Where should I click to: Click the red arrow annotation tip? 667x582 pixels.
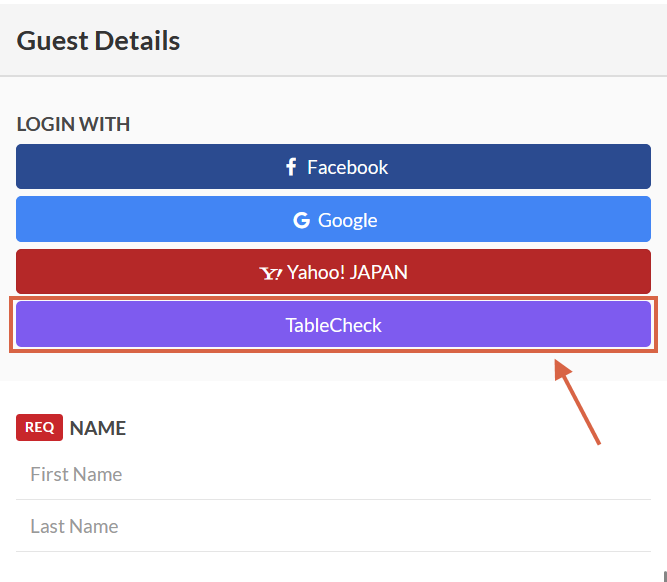pos(558,366)
